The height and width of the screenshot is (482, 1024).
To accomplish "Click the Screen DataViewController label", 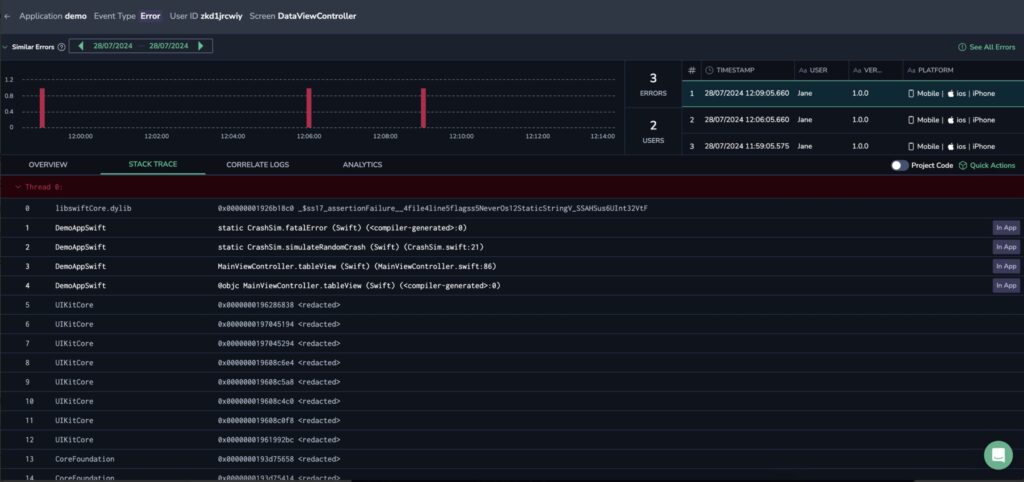I will [x=303, y=16].
